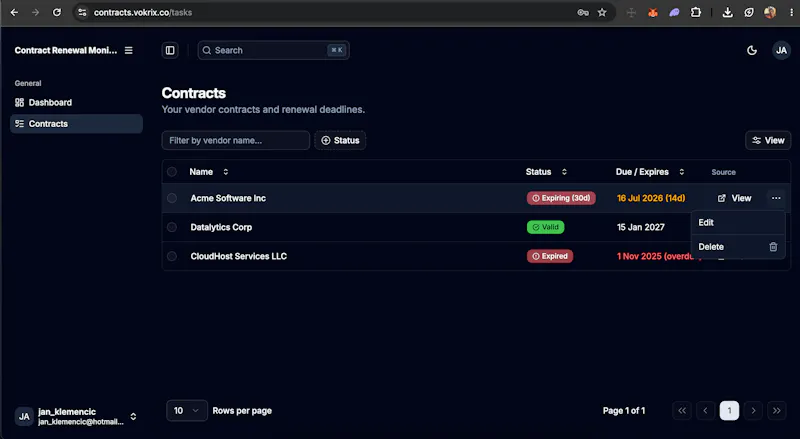Click the Expiring (30d) status badge
The width and height of the screenshot is (800, 439).
point(561,198)
